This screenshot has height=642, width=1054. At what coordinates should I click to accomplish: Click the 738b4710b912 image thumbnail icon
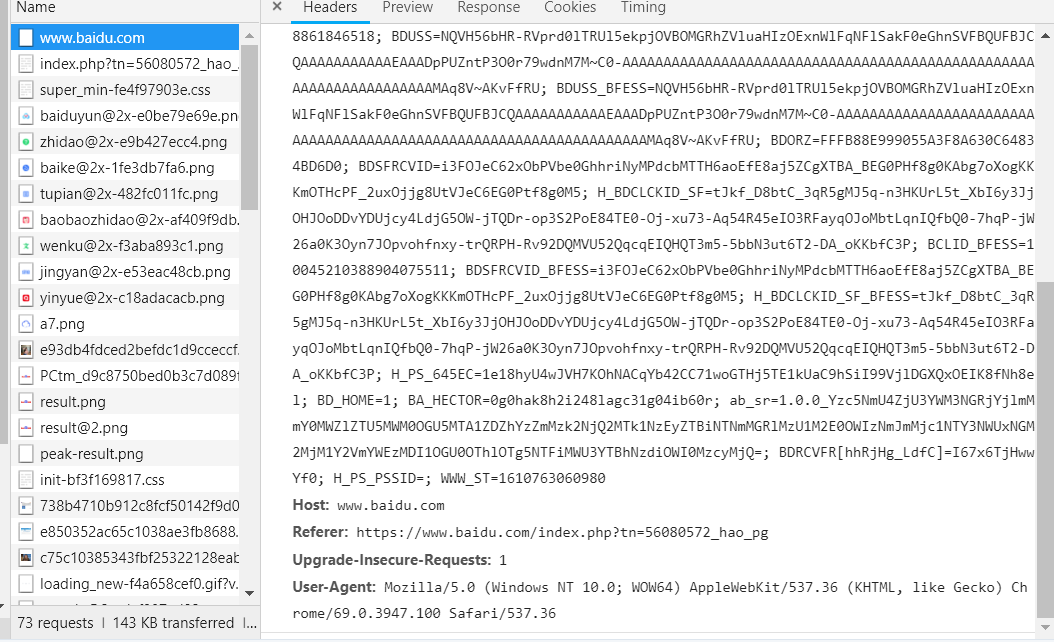[26, 506]
